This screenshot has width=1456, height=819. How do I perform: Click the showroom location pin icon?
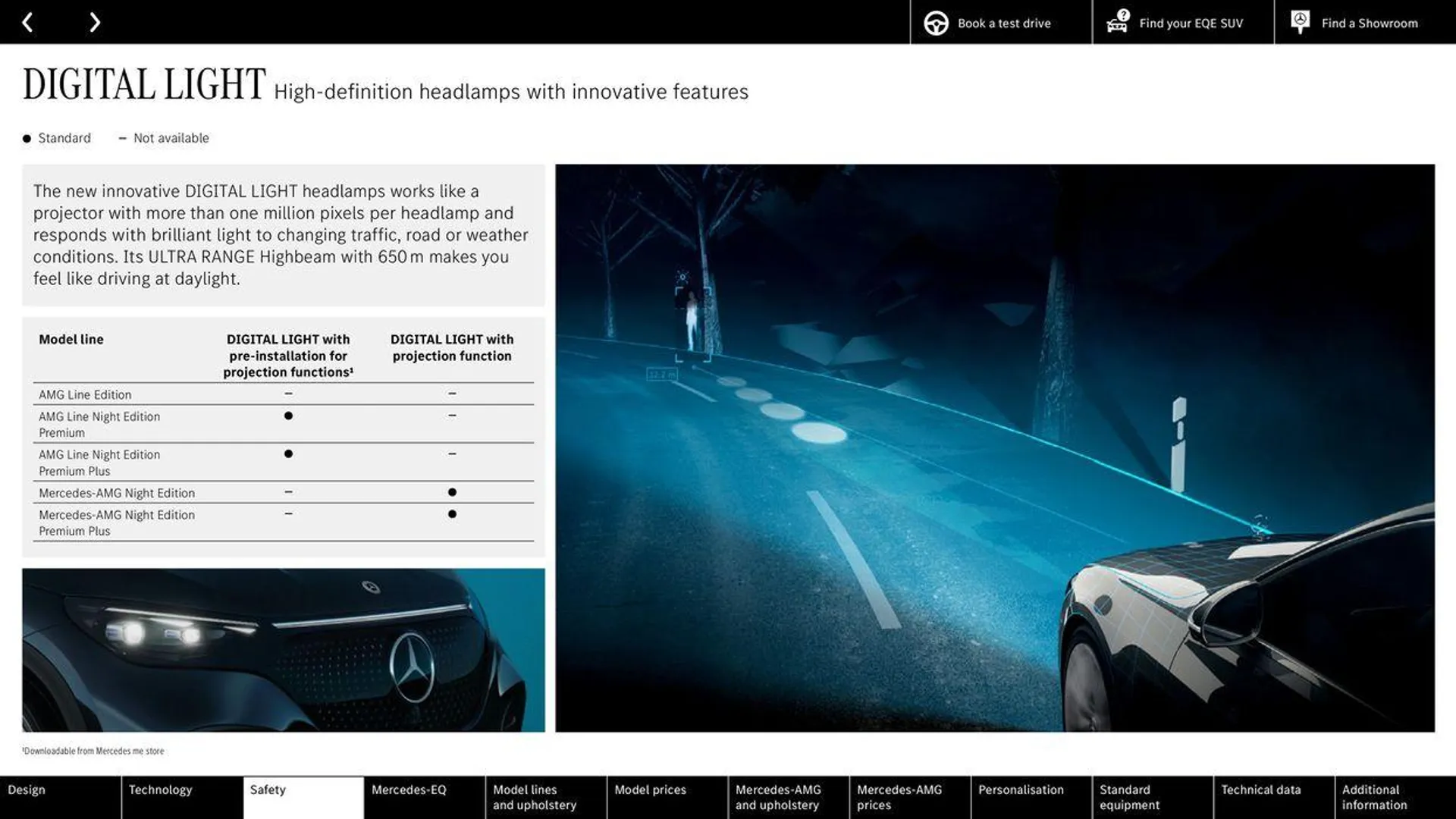point(1300,22)
